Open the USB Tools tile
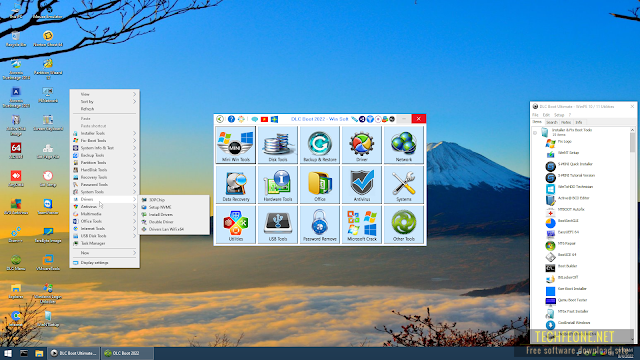The height and width of the screenshot is (360, 640). tap(278, 224)
